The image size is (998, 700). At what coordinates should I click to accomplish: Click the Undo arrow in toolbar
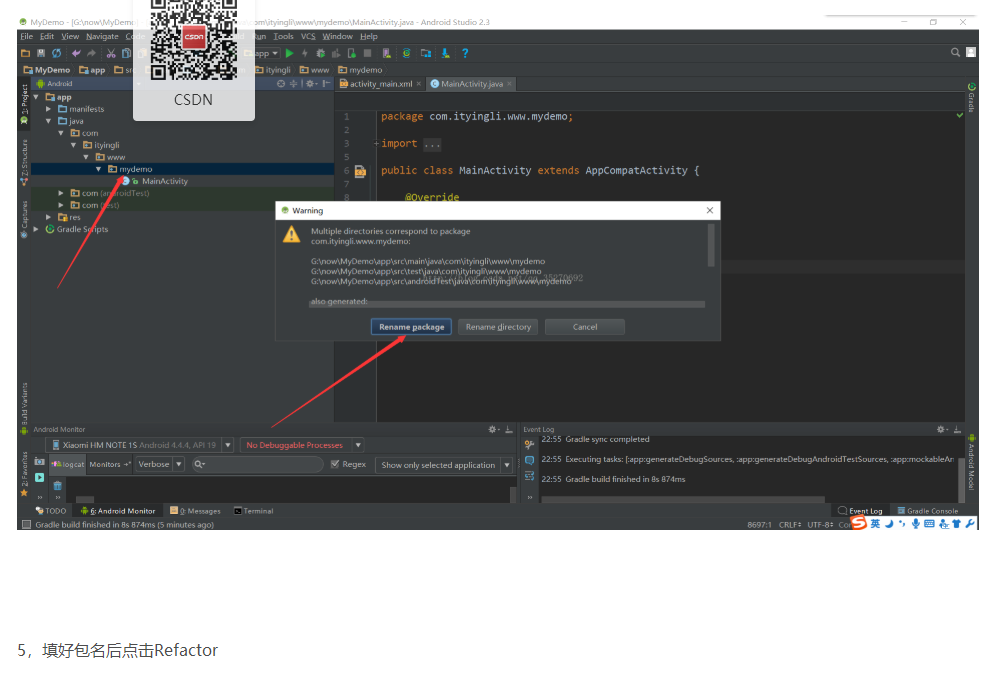76,53
